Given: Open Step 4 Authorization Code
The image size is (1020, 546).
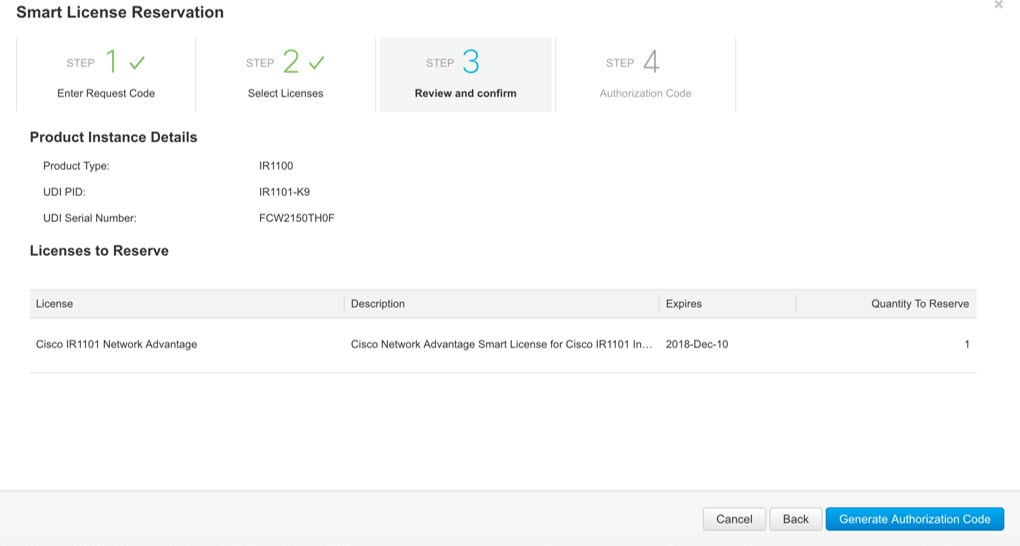Looking at the screenshot, I should pos(645,75).
